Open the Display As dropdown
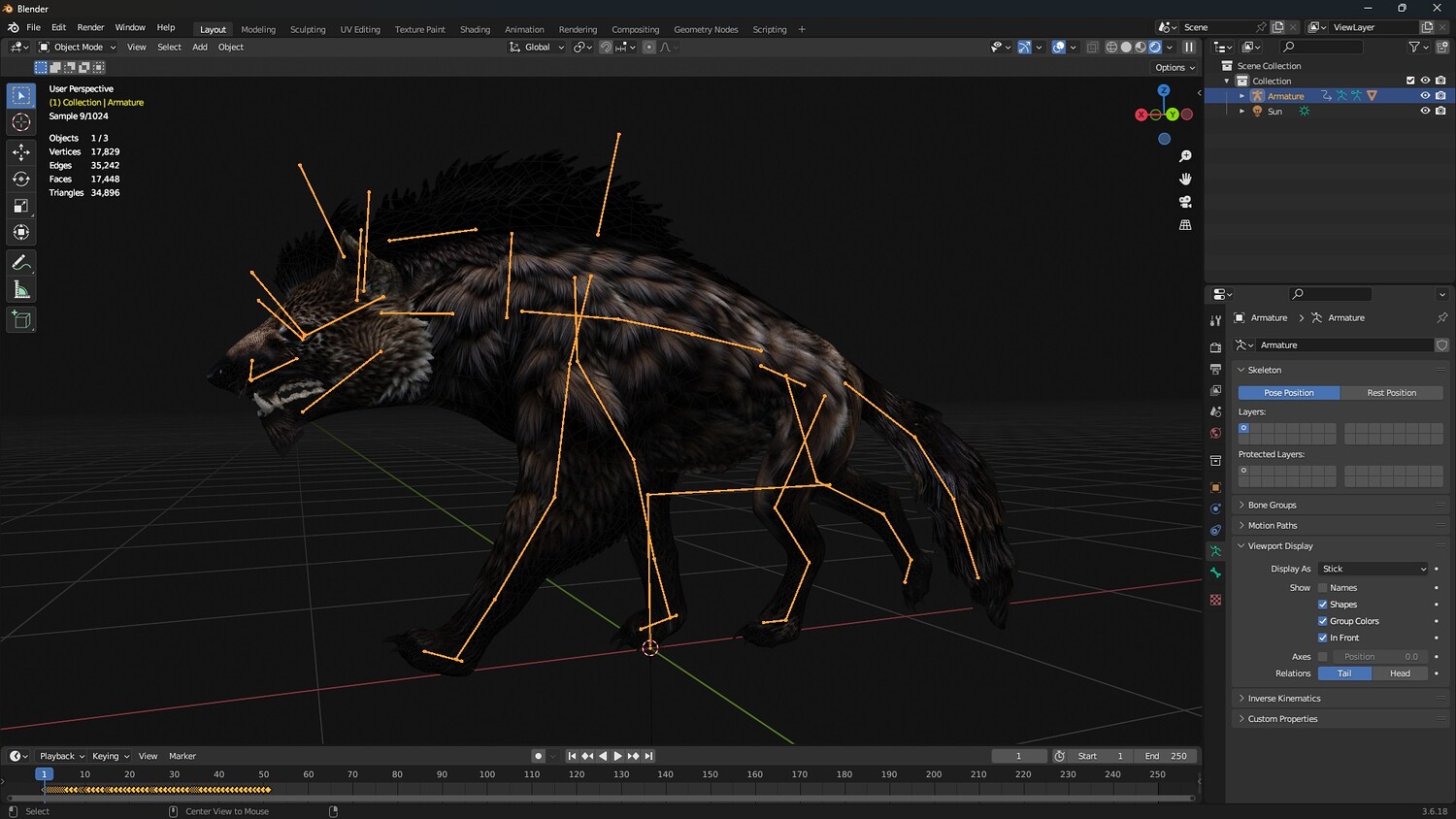Screen dimensions: 1456x819 [x=1373, y=569]
